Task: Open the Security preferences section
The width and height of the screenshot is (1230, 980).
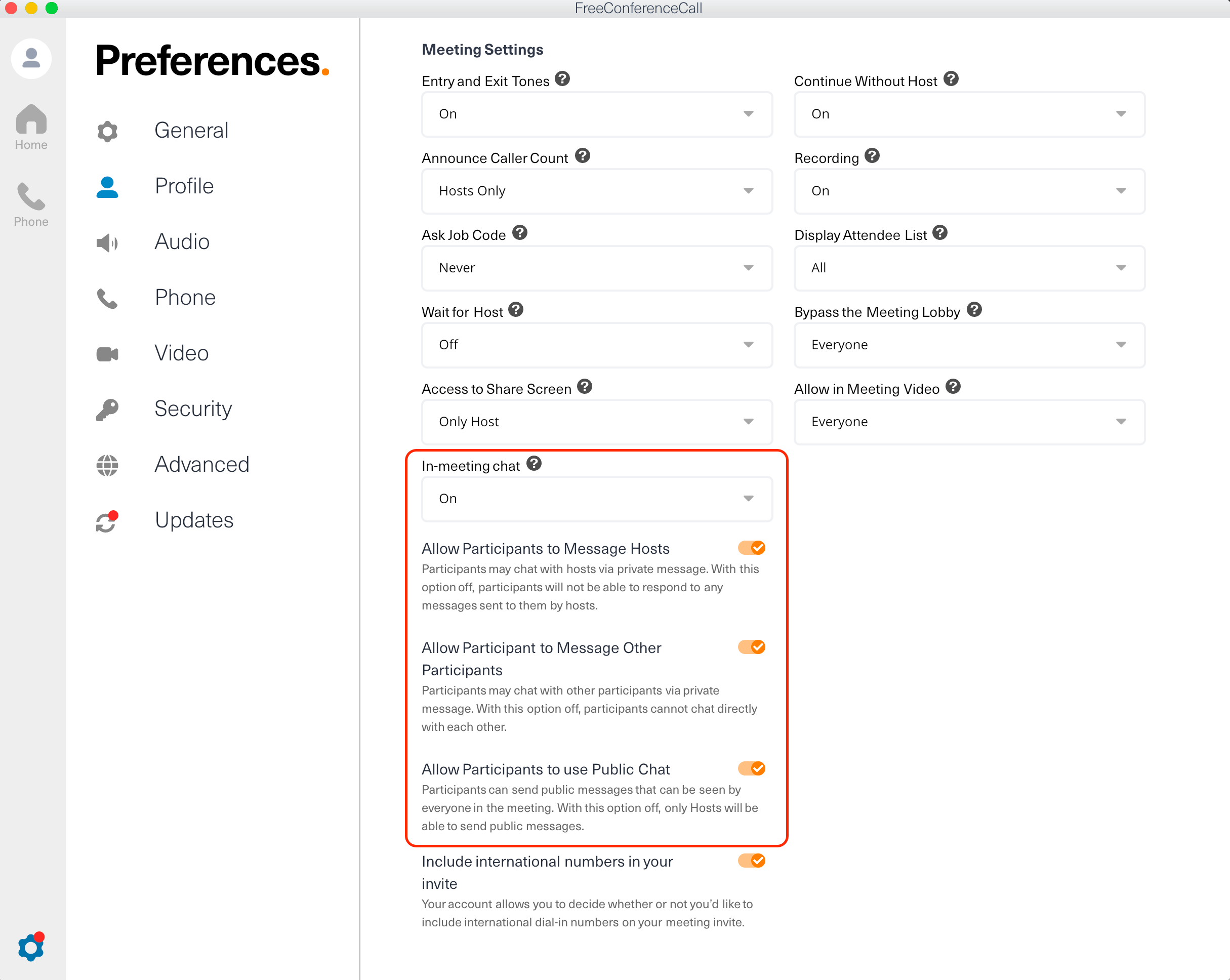Action: pyautogui.click(x=193, y=409)
